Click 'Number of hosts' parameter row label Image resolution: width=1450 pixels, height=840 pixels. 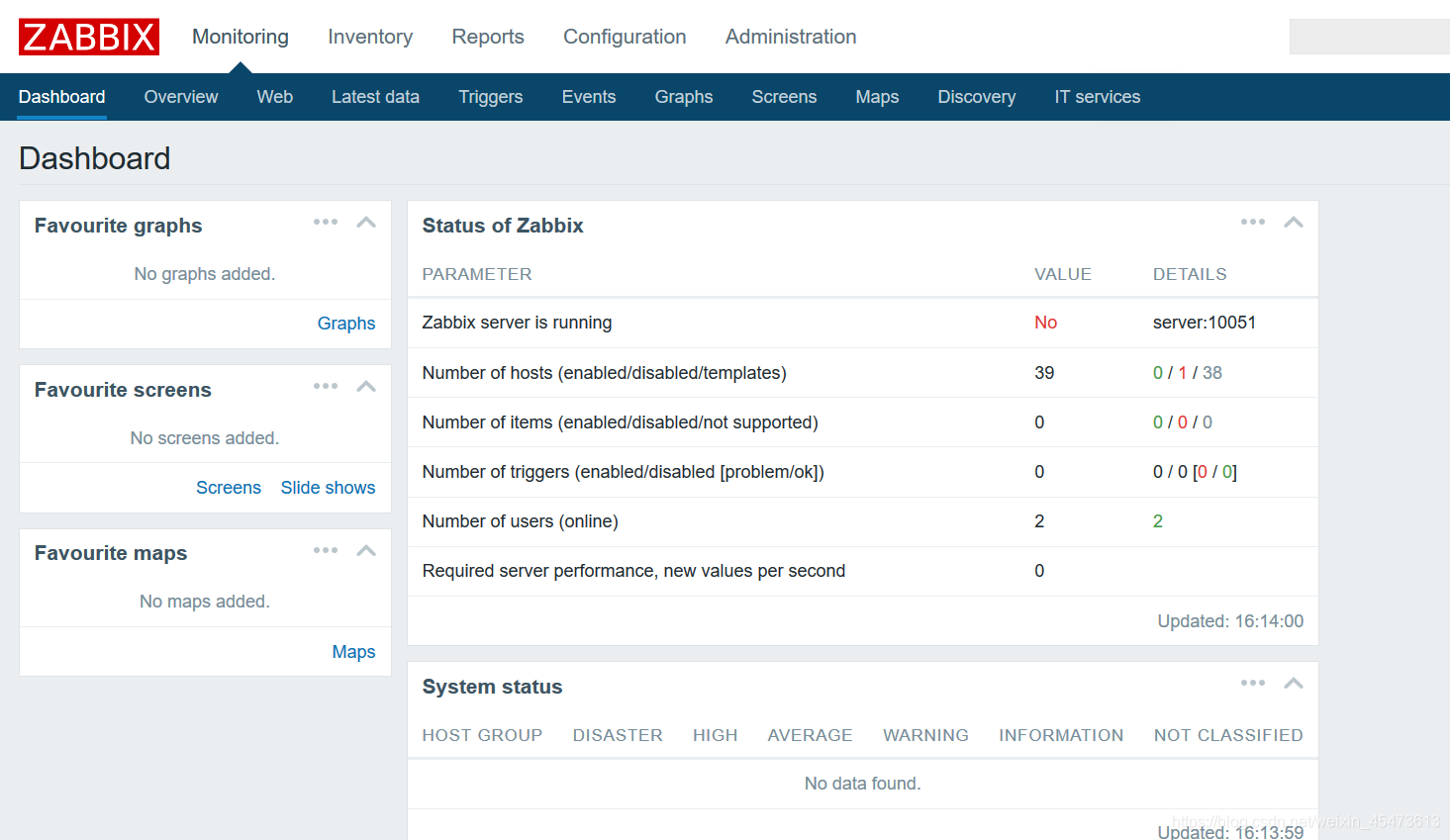click(604, 373)
